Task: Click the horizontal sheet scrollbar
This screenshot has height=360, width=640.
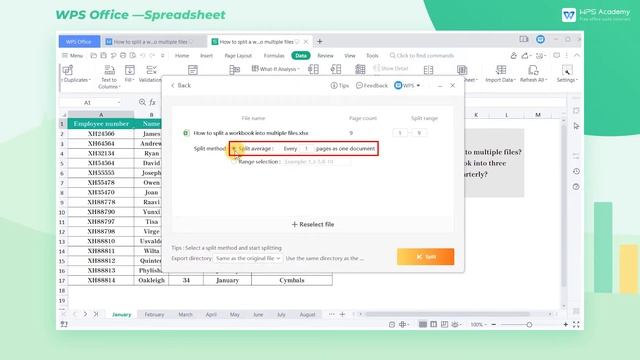Action: click(x=447, y=314)
